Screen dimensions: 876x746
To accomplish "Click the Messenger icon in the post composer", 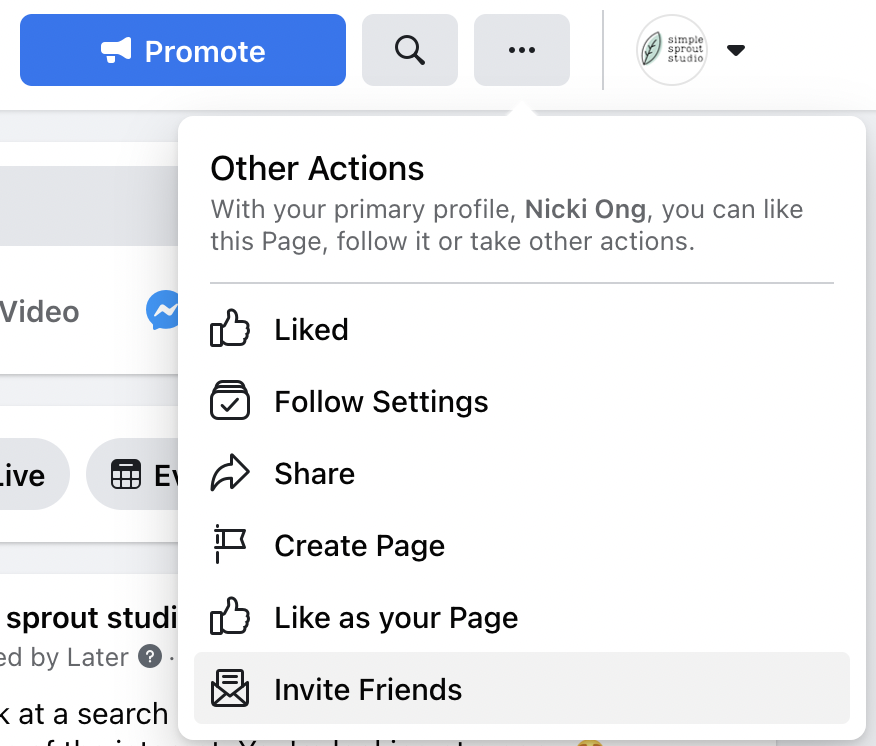I will [163, 311].
